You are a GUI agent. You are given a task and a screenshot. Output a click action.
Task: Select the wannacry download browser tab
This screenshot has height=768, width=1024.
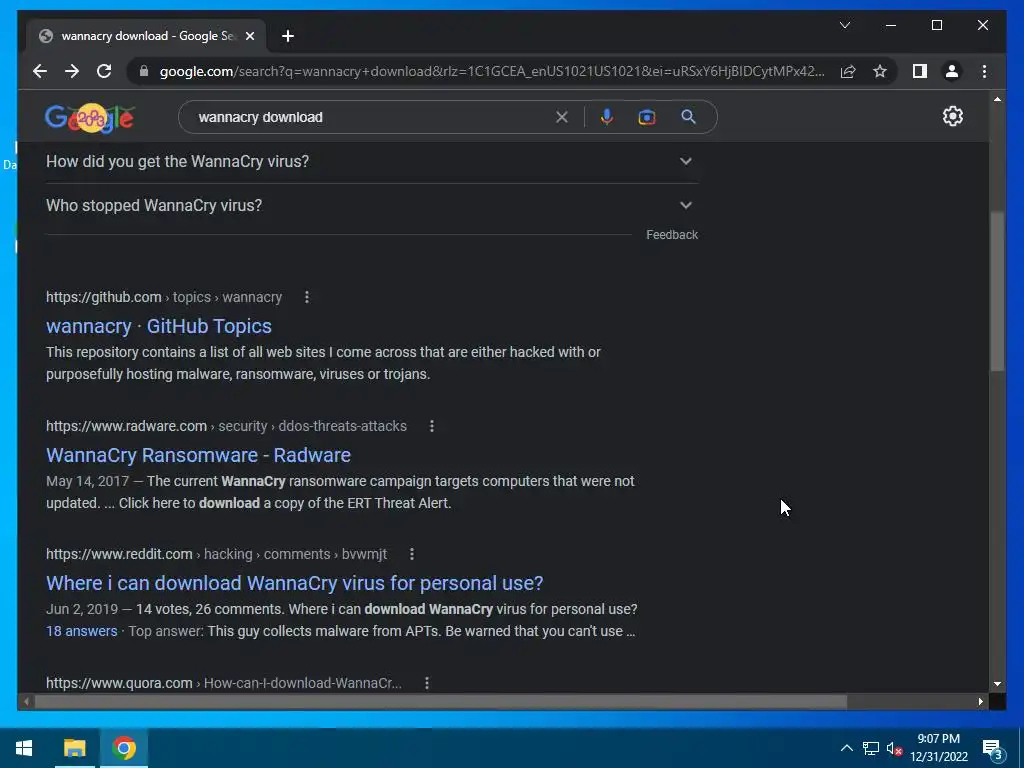click(x=146, y=36)
